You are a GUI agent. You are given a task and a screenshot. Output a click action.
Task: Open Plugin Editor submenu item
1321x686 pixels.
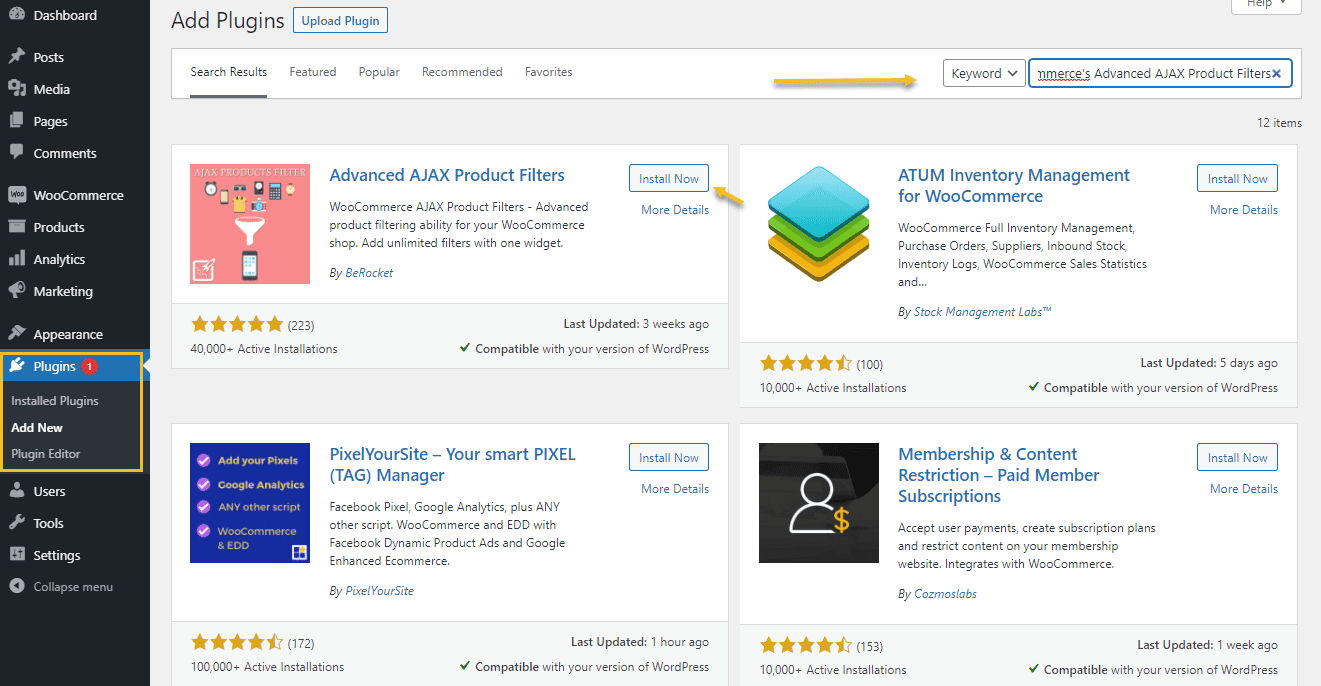click(x=46, y=453)
